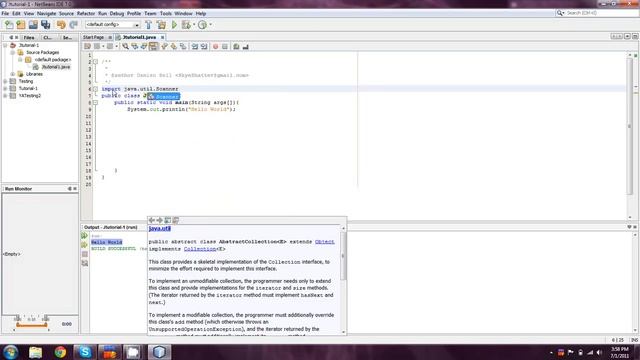640x360 pixels.
Task: Open the Navigate menu
Action: click(x=47, y=13)
